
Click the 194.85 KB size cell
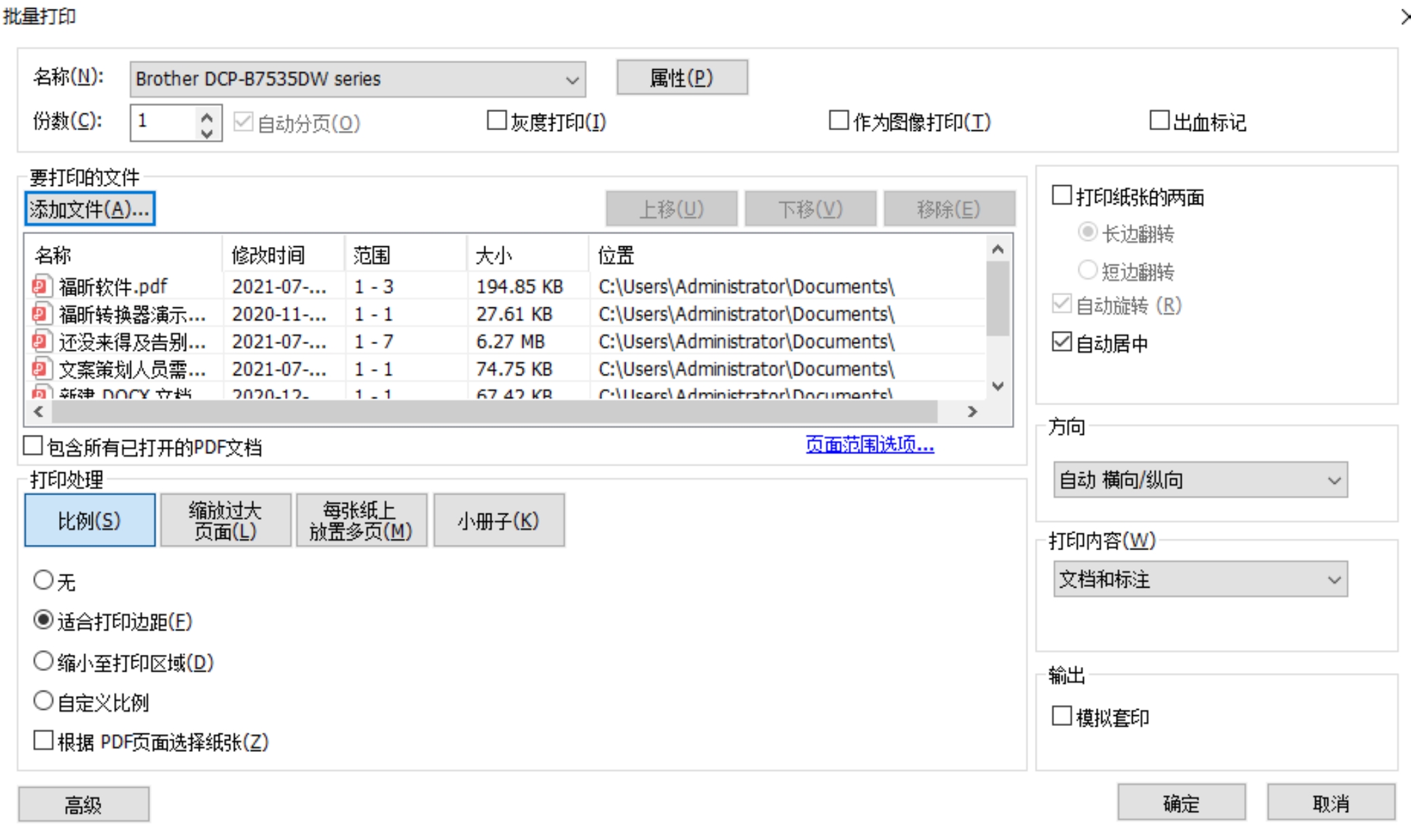520,287
